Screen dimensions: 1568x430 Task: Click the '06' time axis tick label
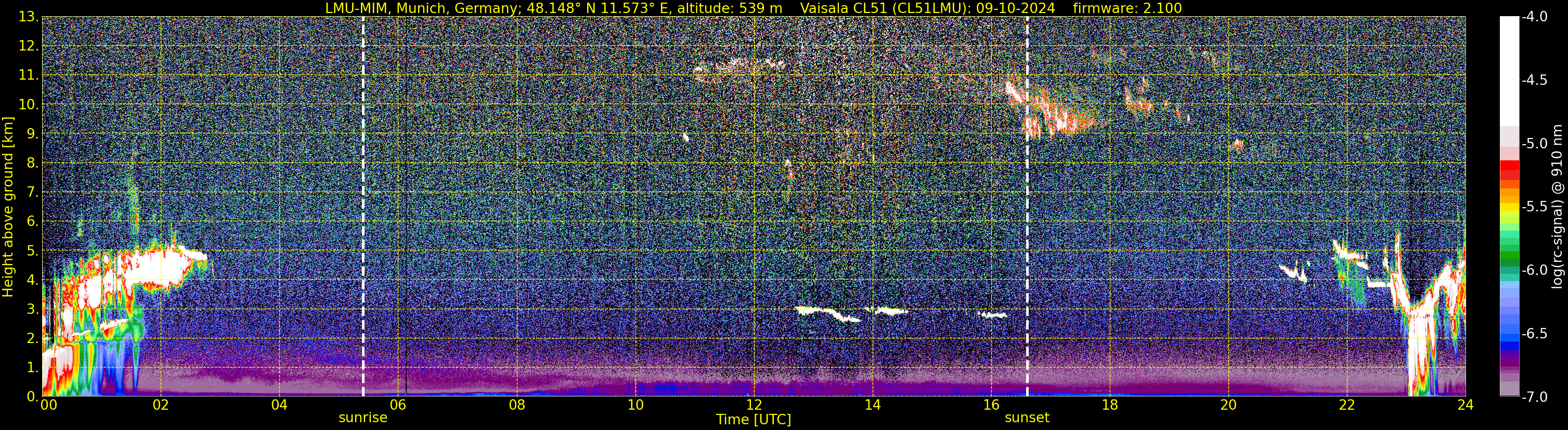point(398,405)
